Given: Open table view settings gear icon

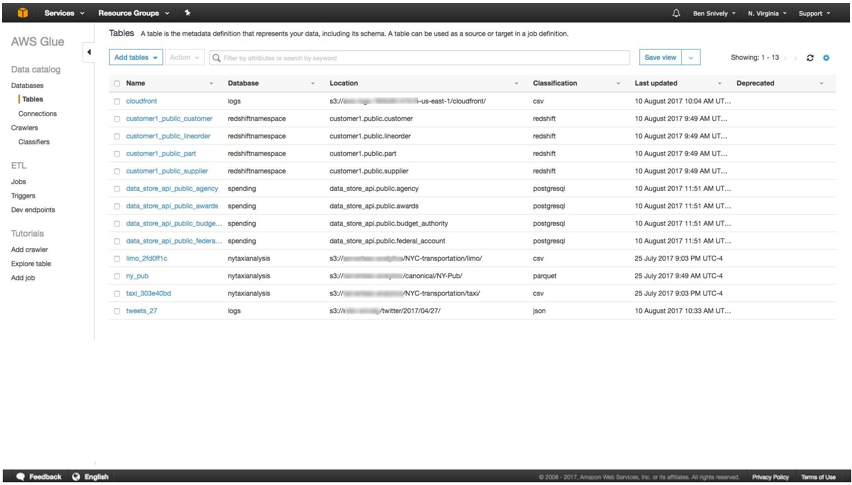Looking at the screenshot, I should click(x=826, y=58).
